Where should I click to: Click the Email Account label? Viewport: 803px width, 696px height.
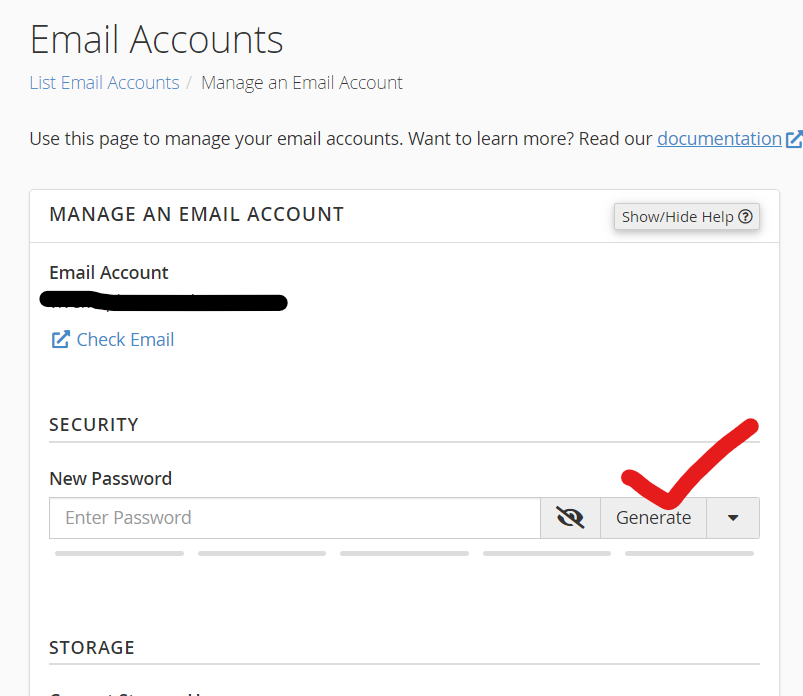[x=109, y=272]
